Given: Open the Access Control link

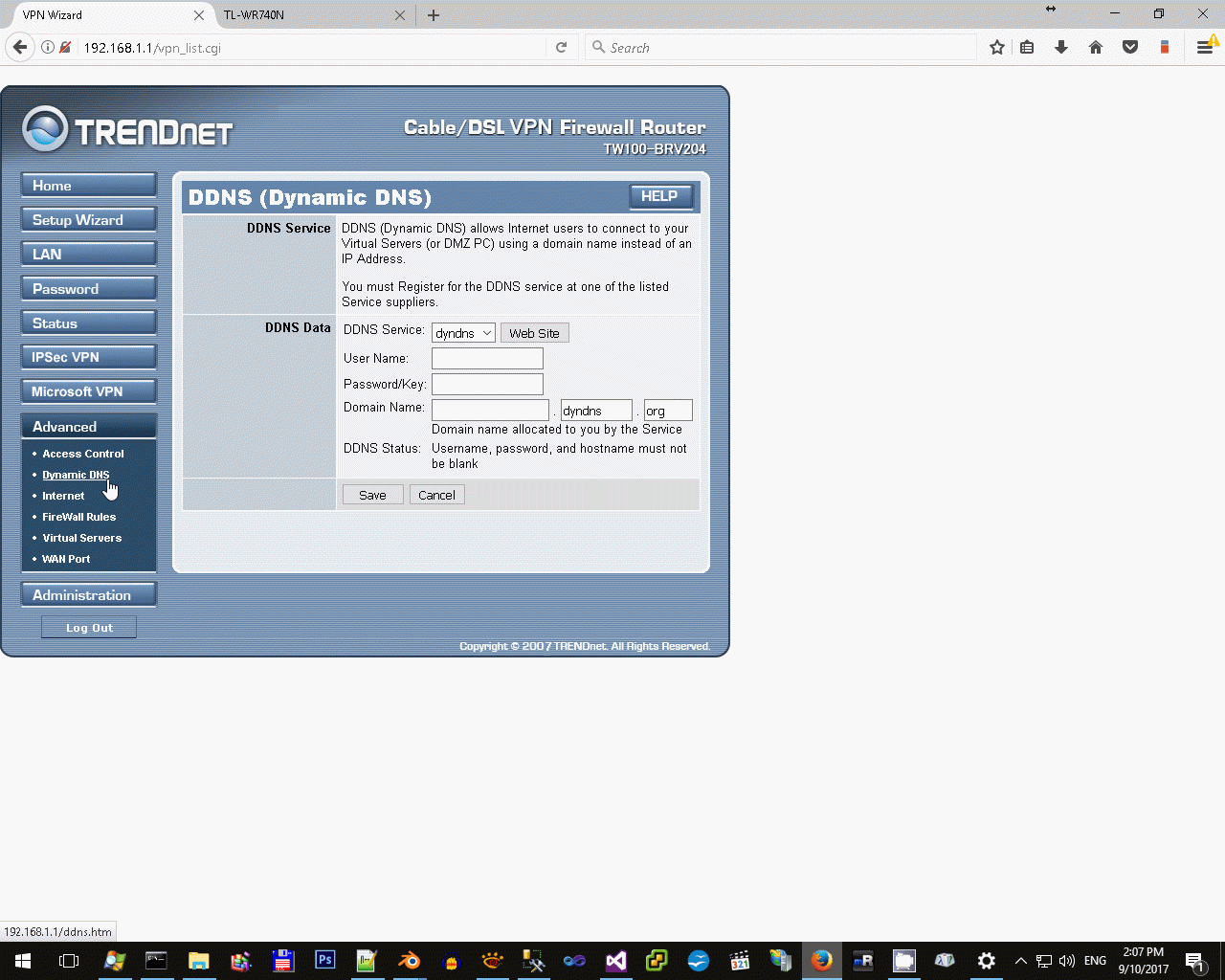Looking at the screenshot, I should 83,454.
